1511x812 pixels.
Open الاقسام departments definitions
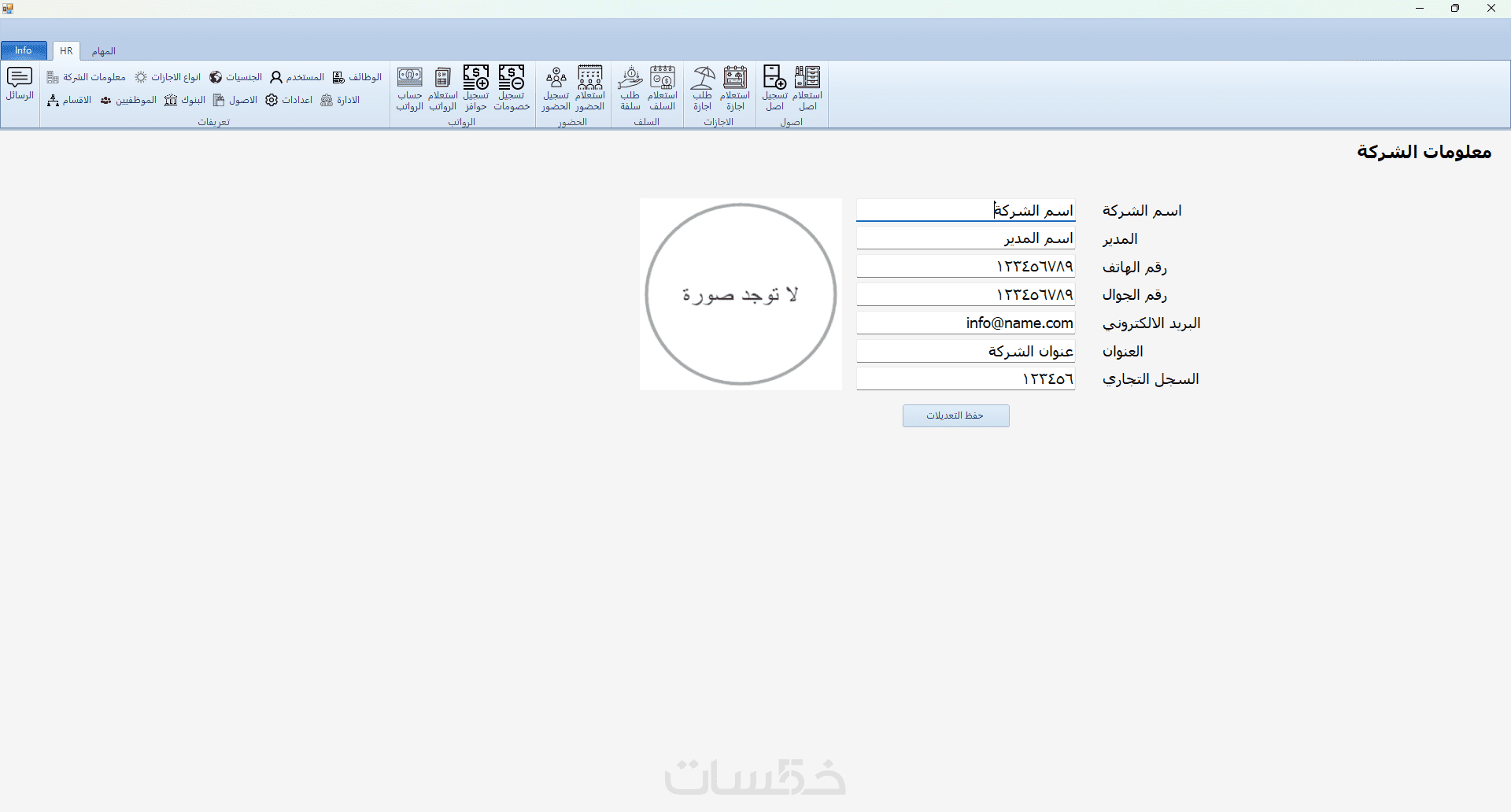(x=69, y=100)
